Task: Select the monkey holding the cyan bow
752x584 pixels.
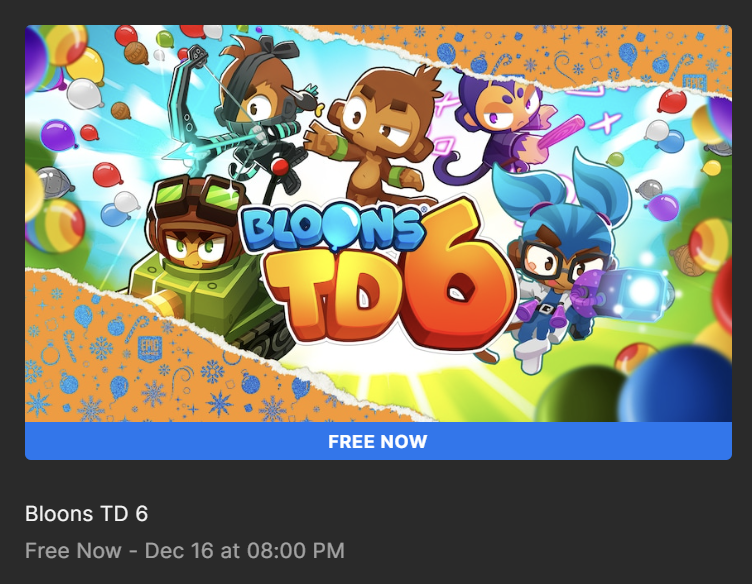Action: (x=240, y=117)
